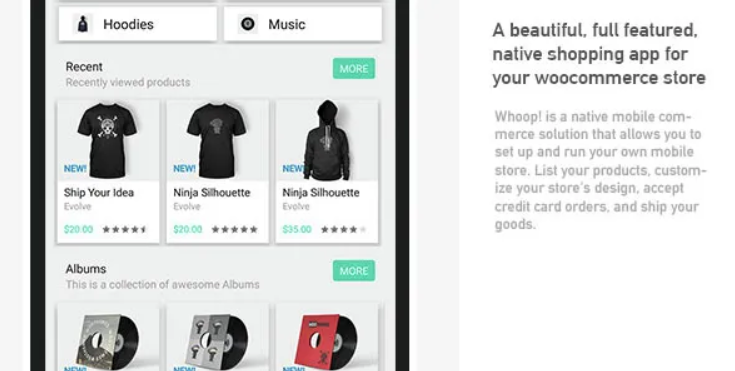Open the Music vinyl record icon
The height and width of the screenshot is (371, 735).
(x=248, y=24)
